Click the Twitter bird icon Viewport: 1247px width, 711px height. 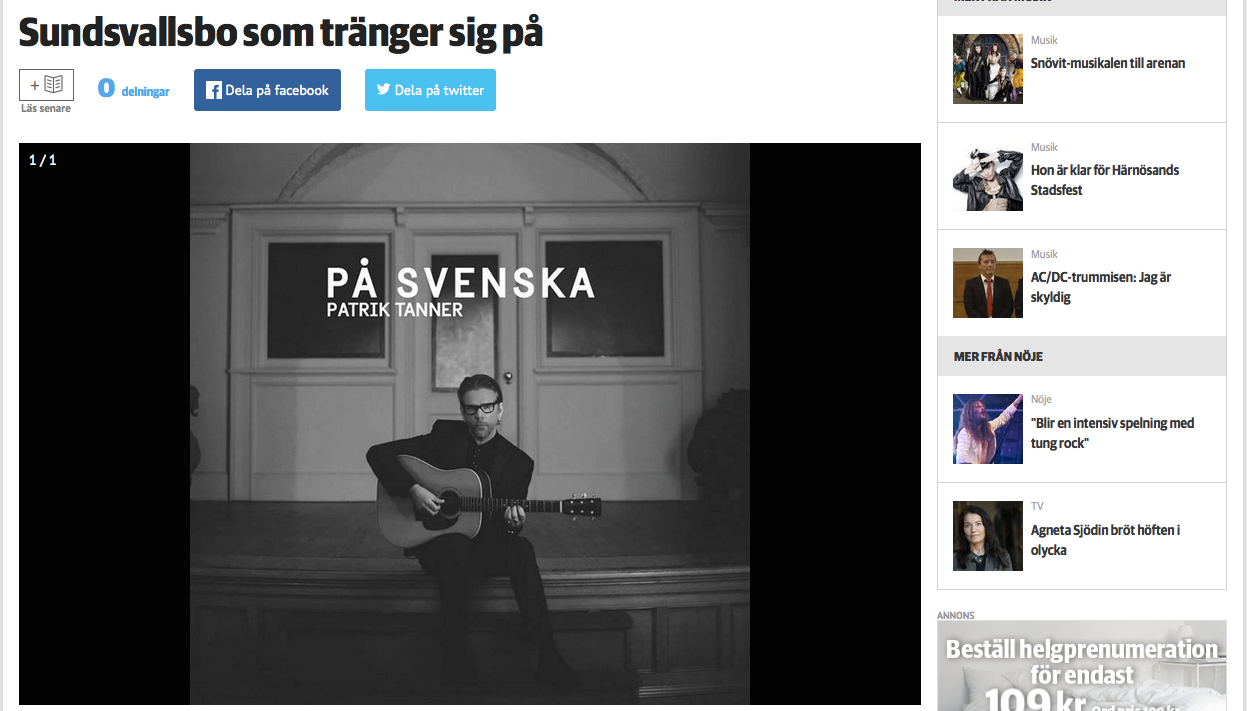tap(383, 90)
